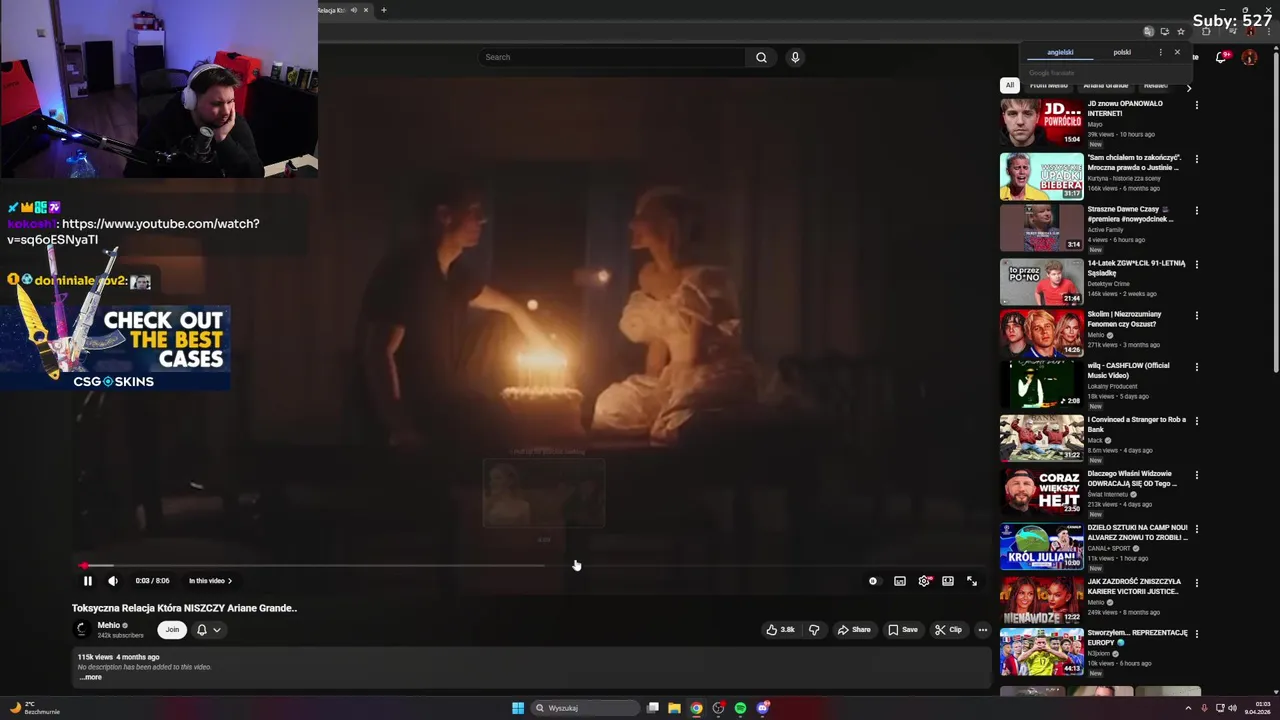The width and height of the screenshot is (1280, 720).
Task: Open options for 'Sam chciałem to zakończyć' video
Action: 1196,159
